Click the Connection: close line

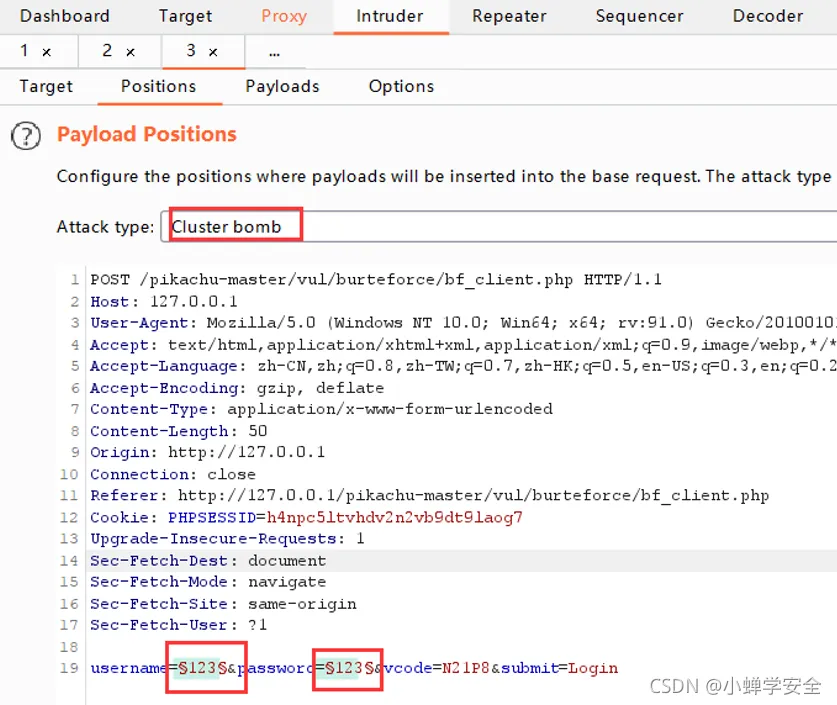coord(173,474)
